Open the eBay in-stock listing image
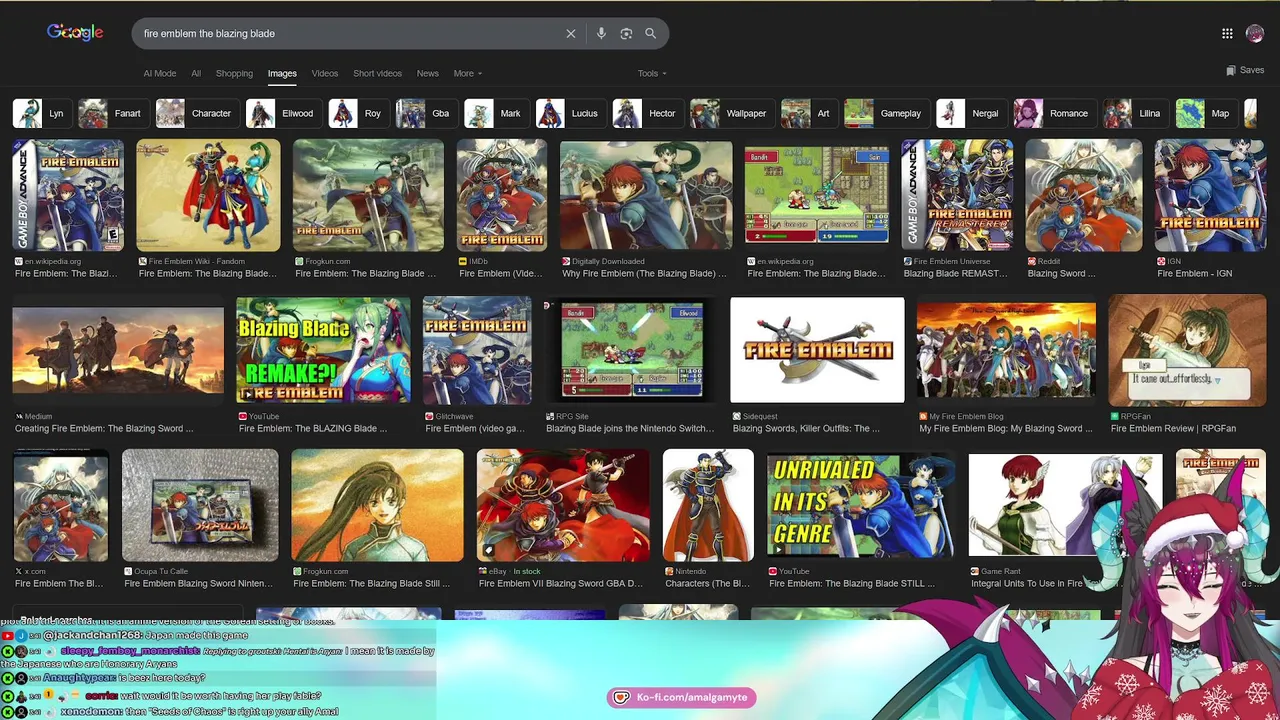This screenshot has width=1280, height=720. point(563,505)
